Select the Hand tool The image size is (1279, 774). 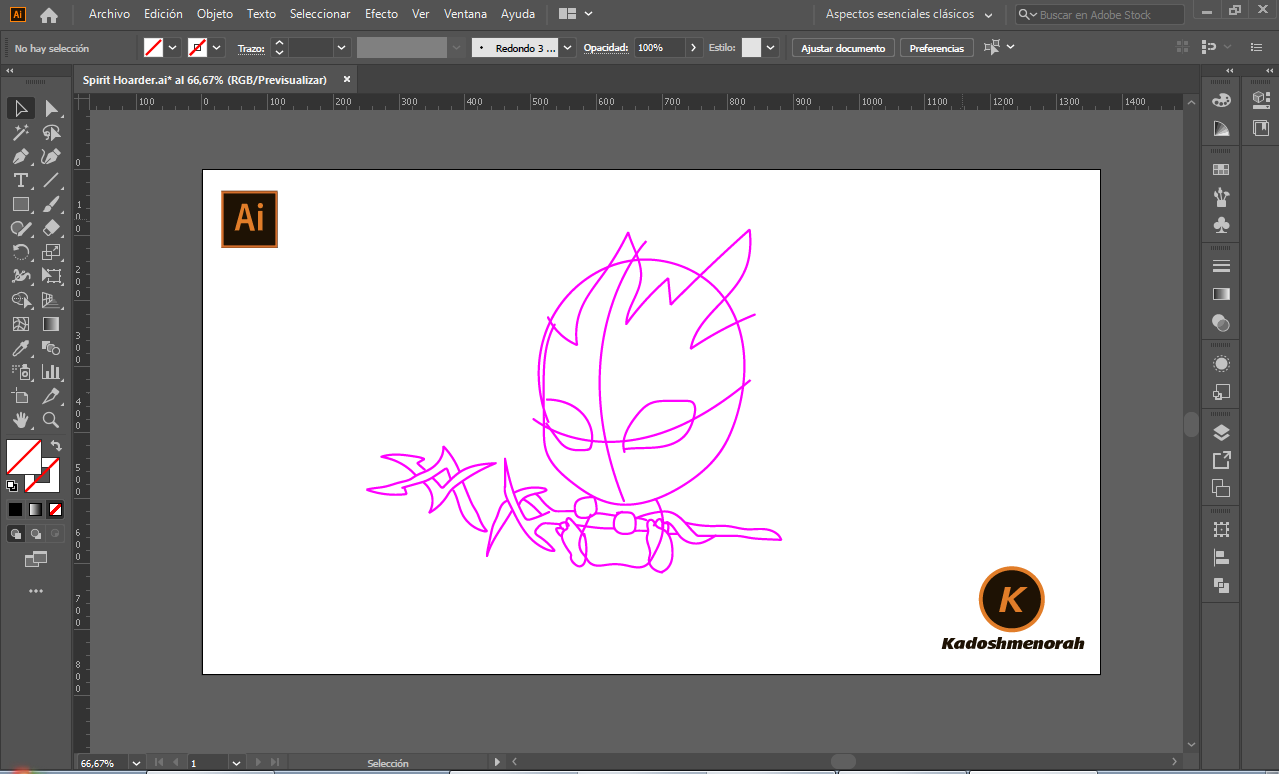[21, 420]
